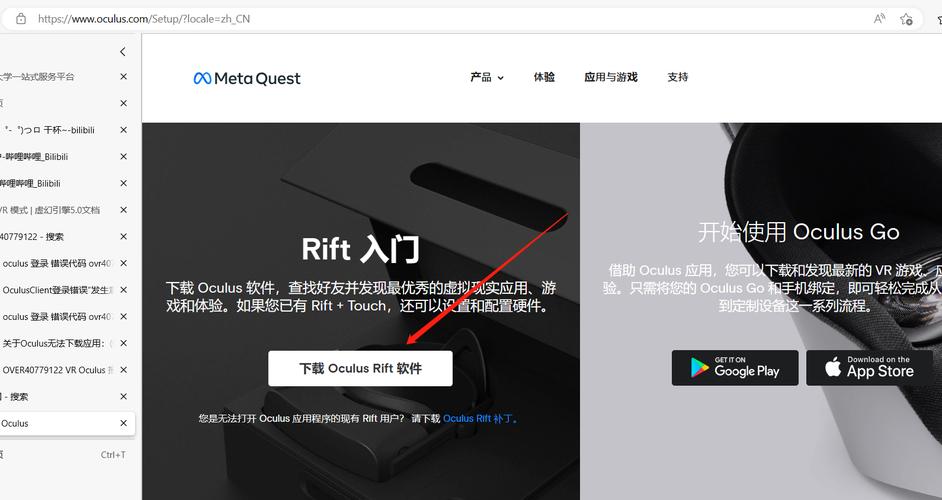This screenshot has height=500, width=942.
Task: Click the Meta Quest logo
Action: click(247, 78)
